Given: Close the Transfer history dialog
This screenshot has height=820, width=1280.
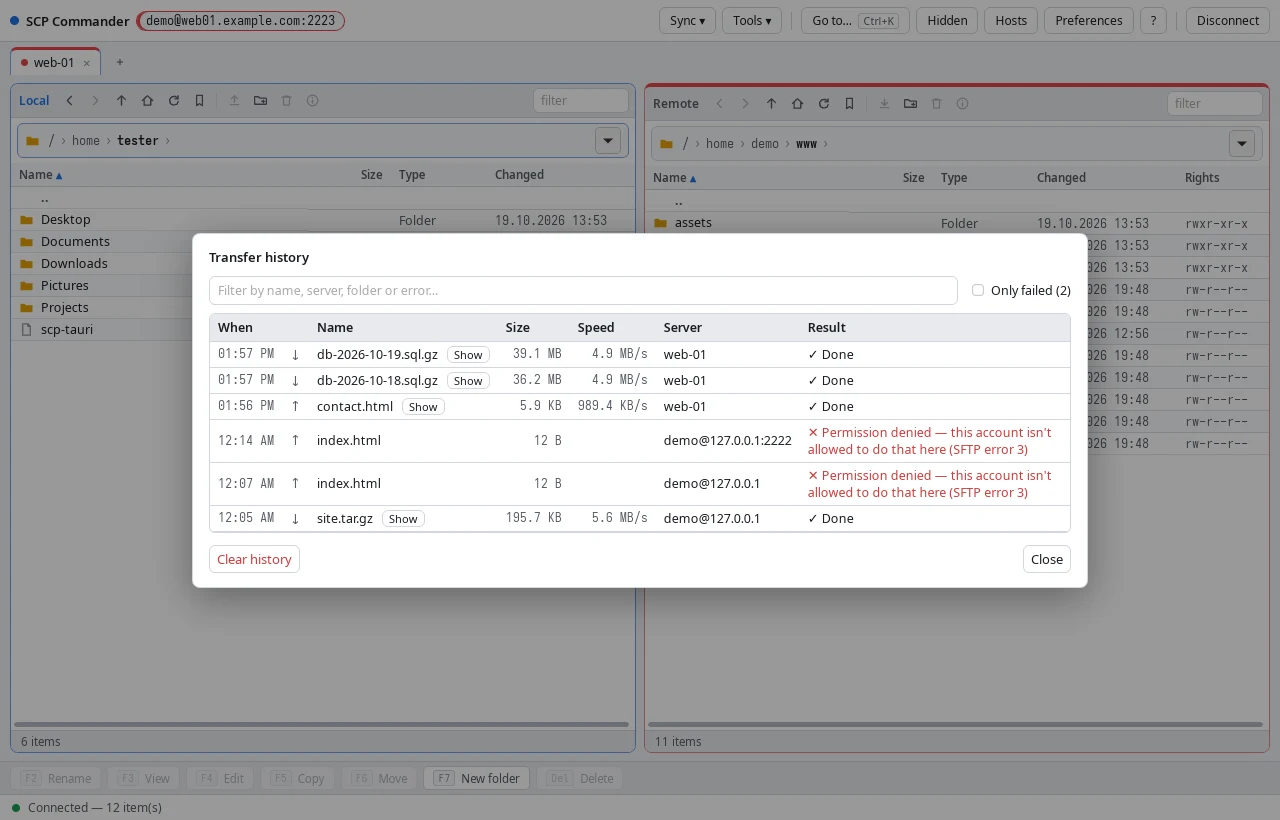Looking at the screenshot, I should pyautogui.click(x=1047, y=559).
